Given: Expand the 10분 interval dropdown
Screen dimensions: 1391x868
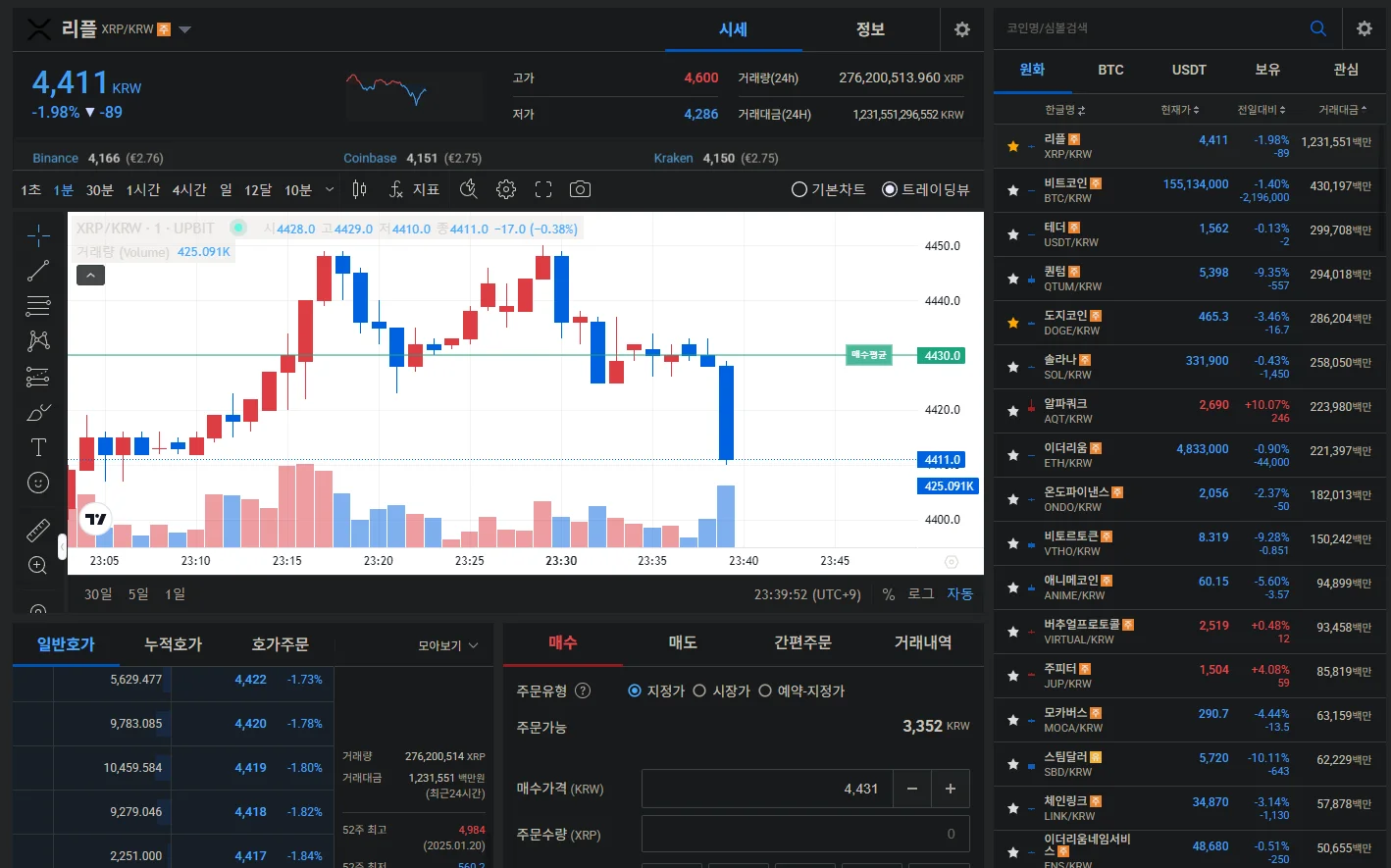Looking at the screenshot, I should click(330, 189).
